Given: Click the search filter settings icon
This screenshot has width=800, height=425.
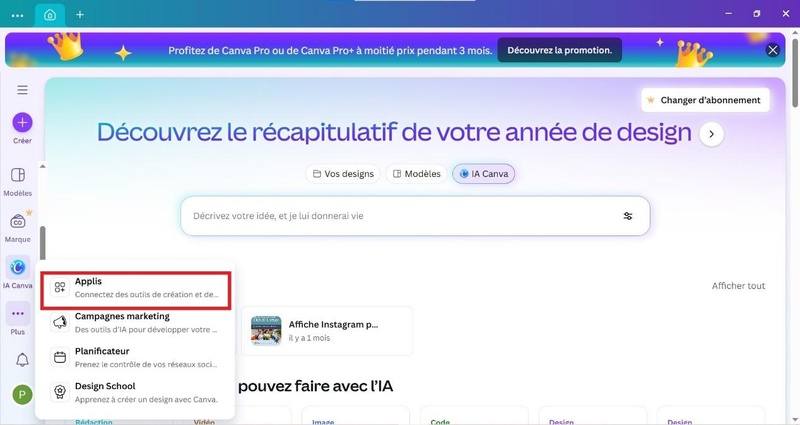Looking at the screenshot, I should click(628, 216).
